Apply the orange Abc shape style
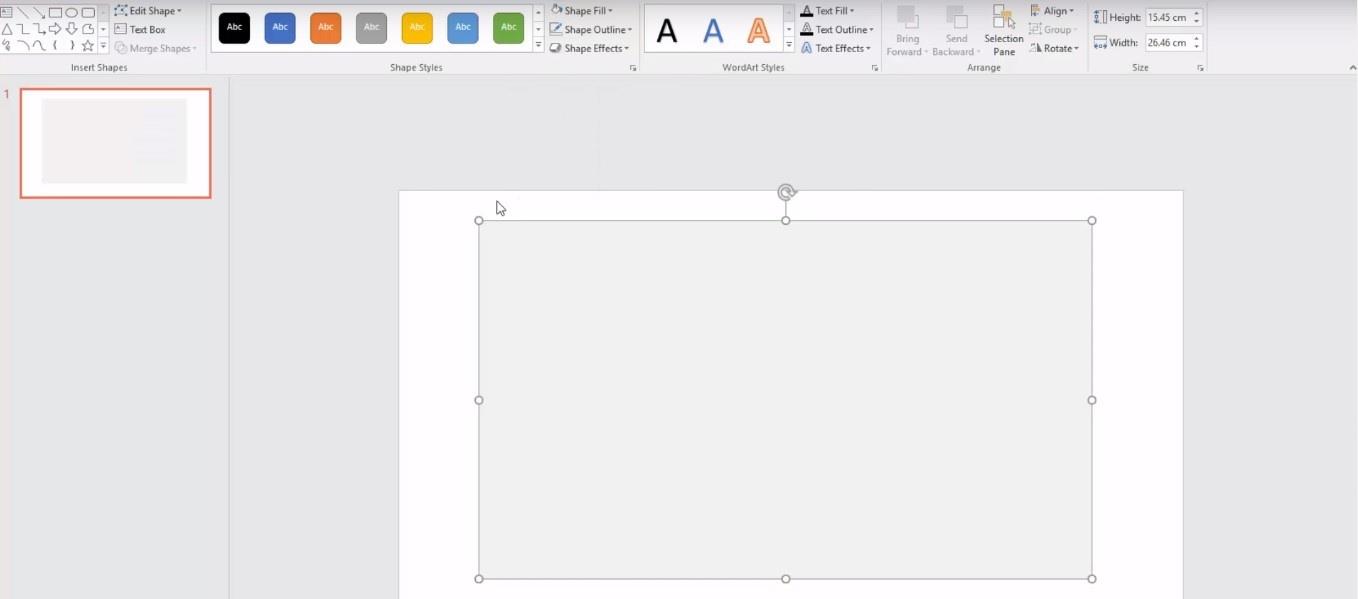 (326, 28)
